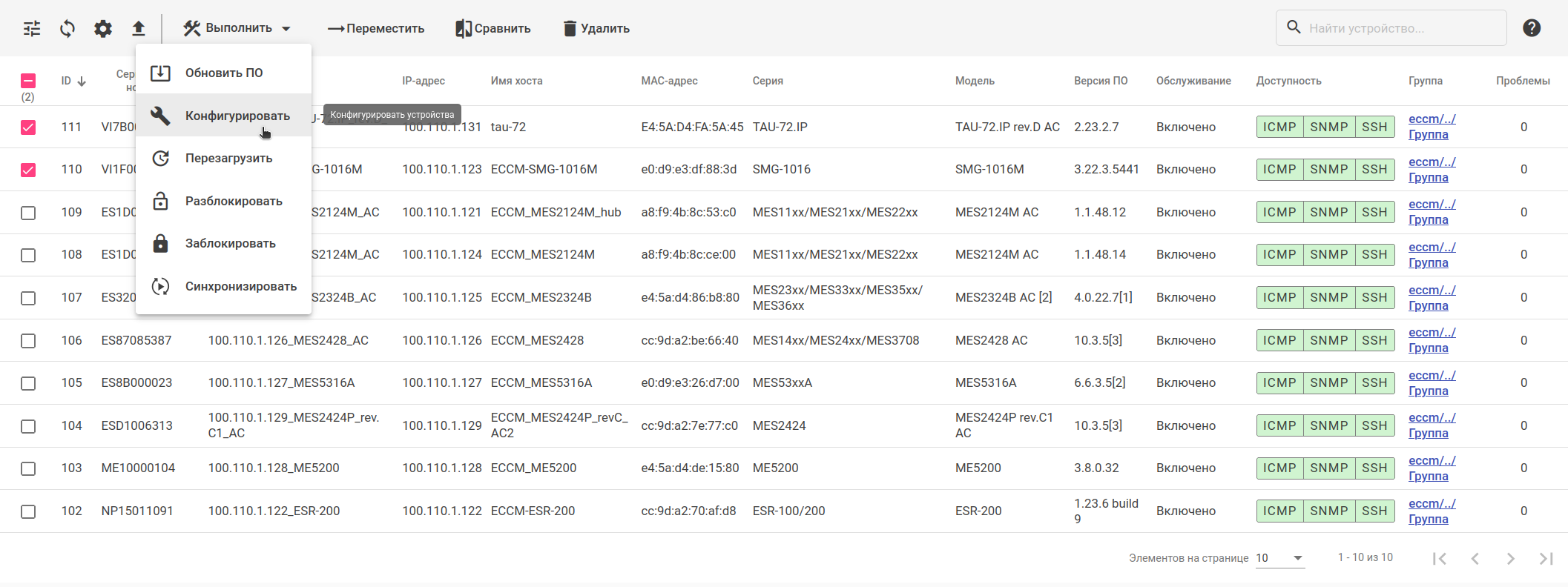
Task: Click the Сравнить button
Action: tap(493, 29)
